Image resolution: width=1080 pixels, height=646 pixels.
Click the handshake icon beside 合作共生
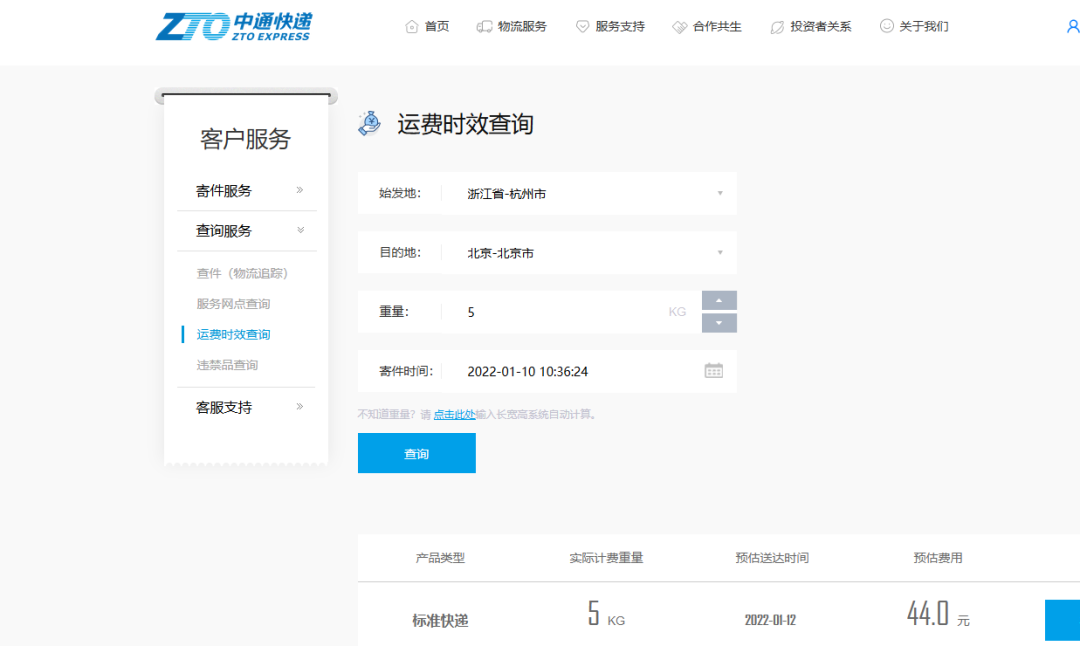coord(678,27)
